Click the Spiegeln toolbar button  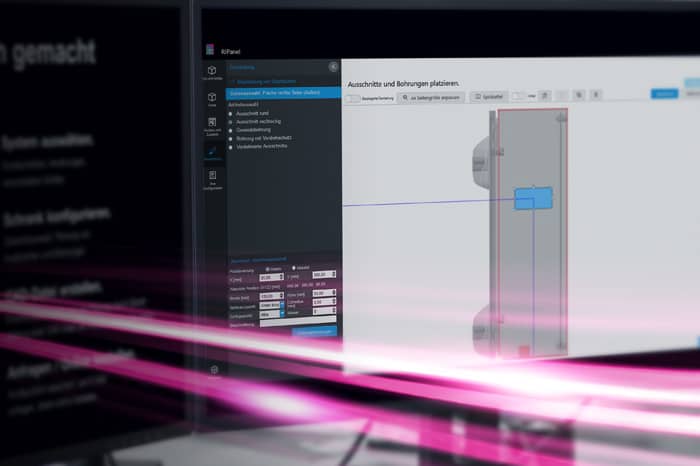pos(489,96)
